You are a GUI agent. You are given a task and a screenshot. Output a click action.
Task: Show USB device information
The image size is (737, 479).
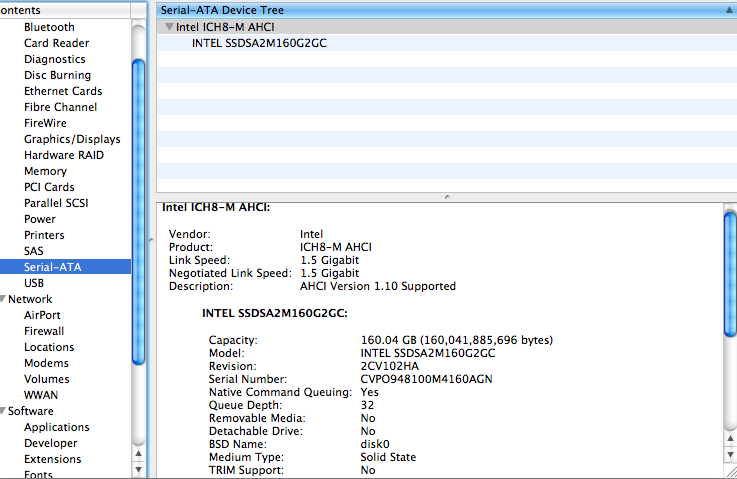click(x=34, y=283)
